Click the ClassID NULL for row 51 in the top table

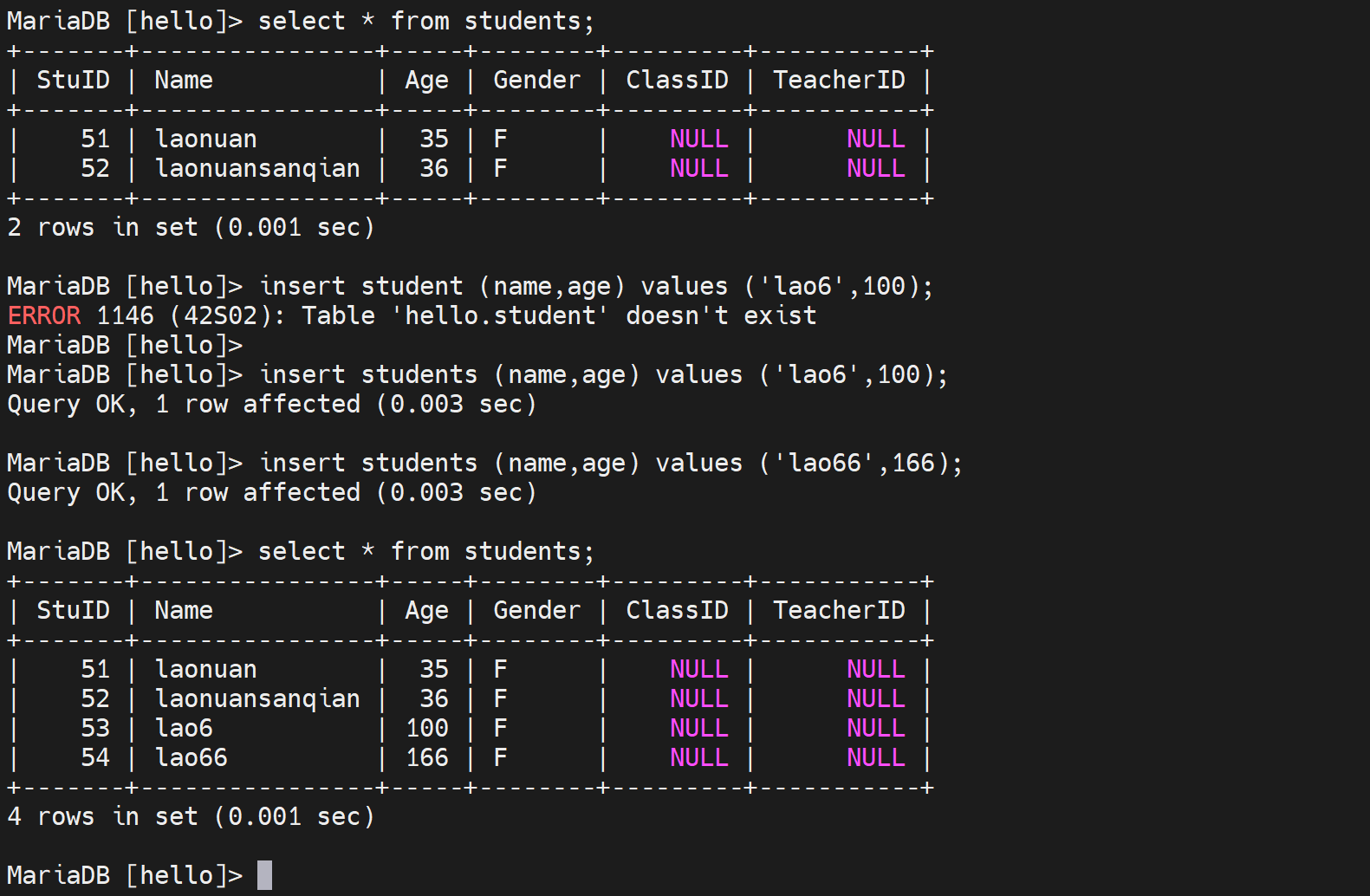coord(698,139)
